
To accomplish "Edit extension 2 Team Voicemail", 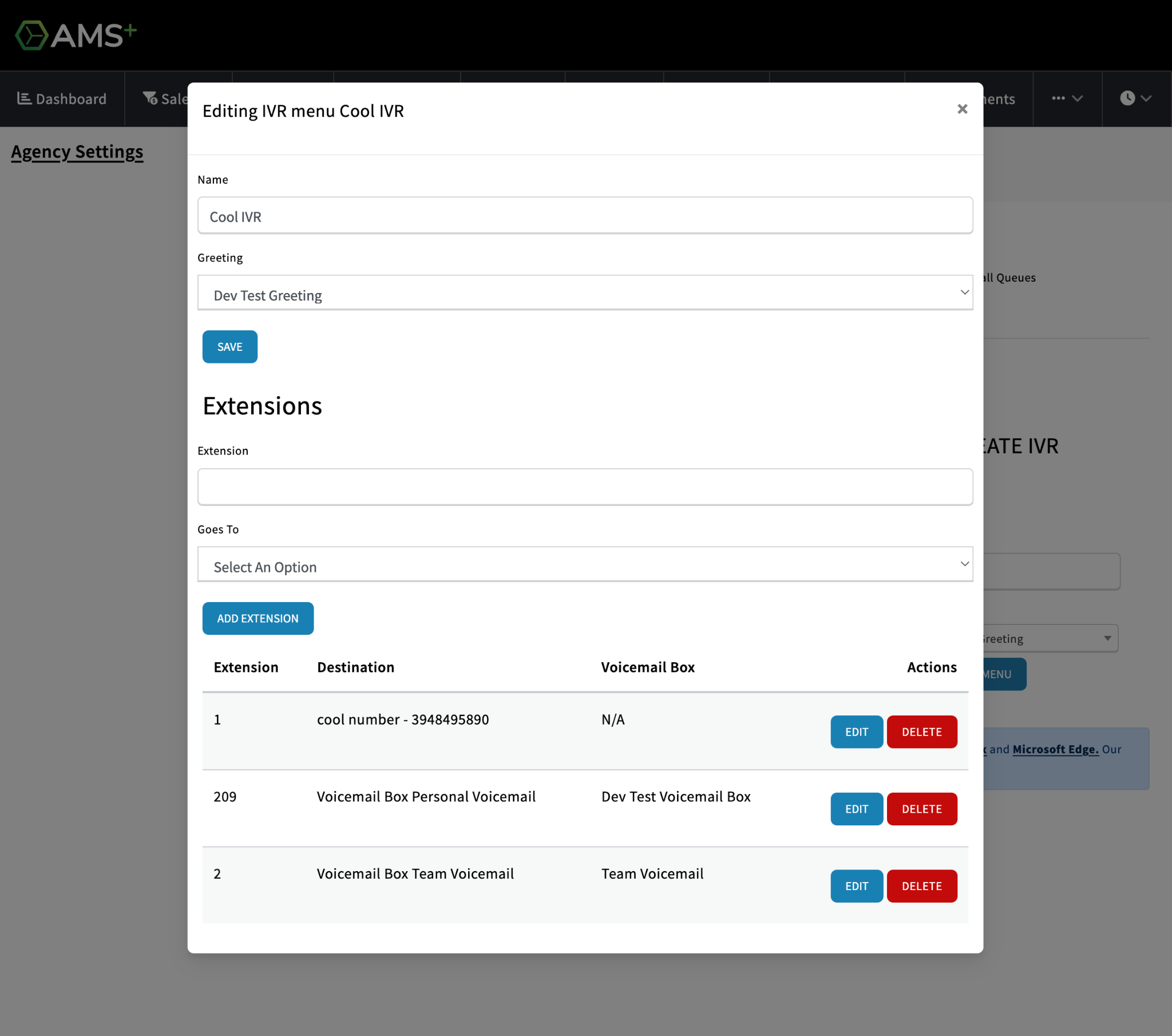I will click(x=857, y=886).
